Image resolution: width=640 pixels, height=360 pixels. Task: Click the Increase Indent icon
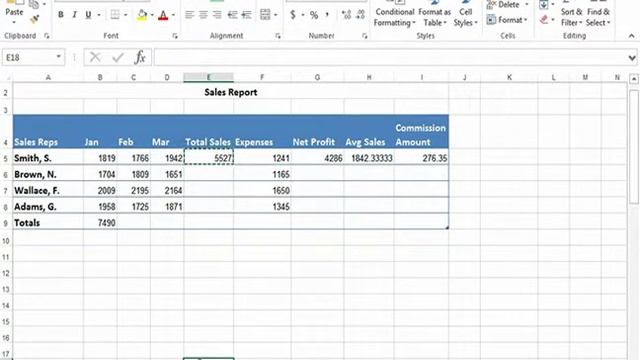246,15
